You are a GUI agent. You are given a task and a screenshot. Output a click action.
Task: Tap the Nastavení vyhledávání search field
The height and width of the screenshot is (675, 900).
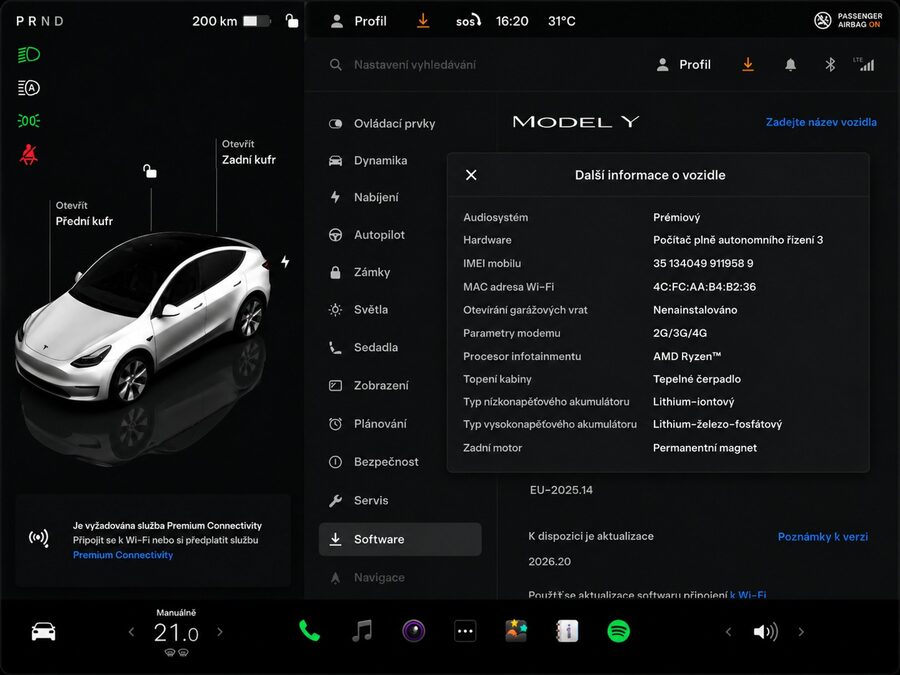pyautogui.click(x=414, y=65)
